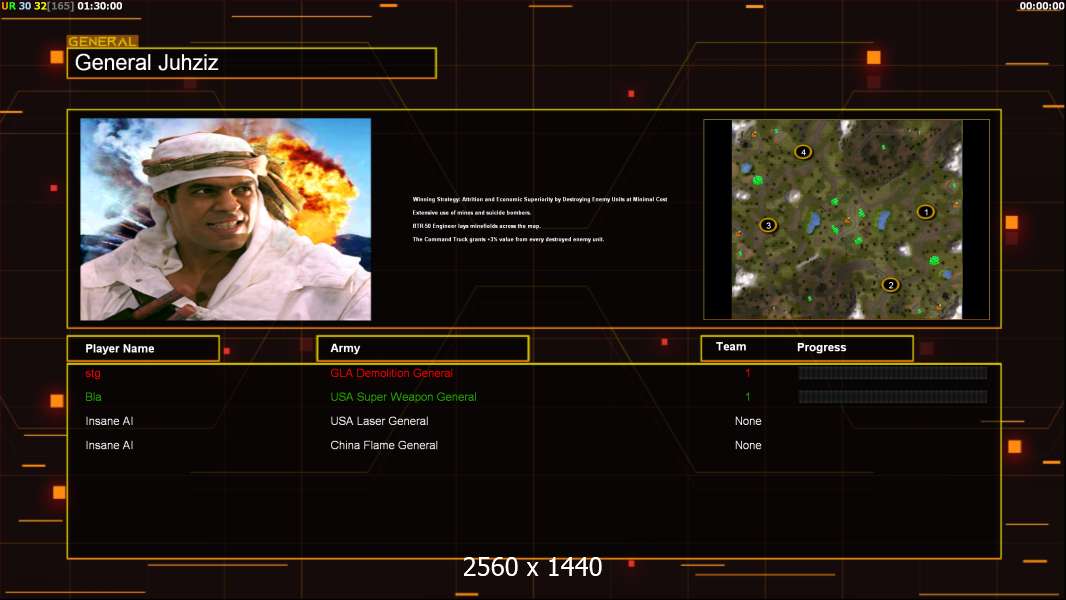Click the loading progress bar for stg
Screen dimensions: 1066x600
point(892,373)
